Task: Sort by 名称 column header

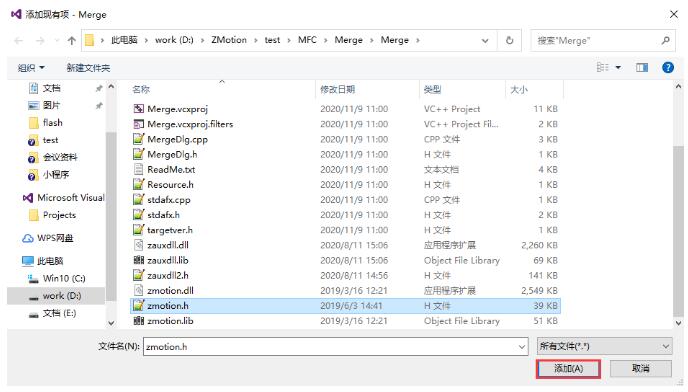Action: pos(222,90)
